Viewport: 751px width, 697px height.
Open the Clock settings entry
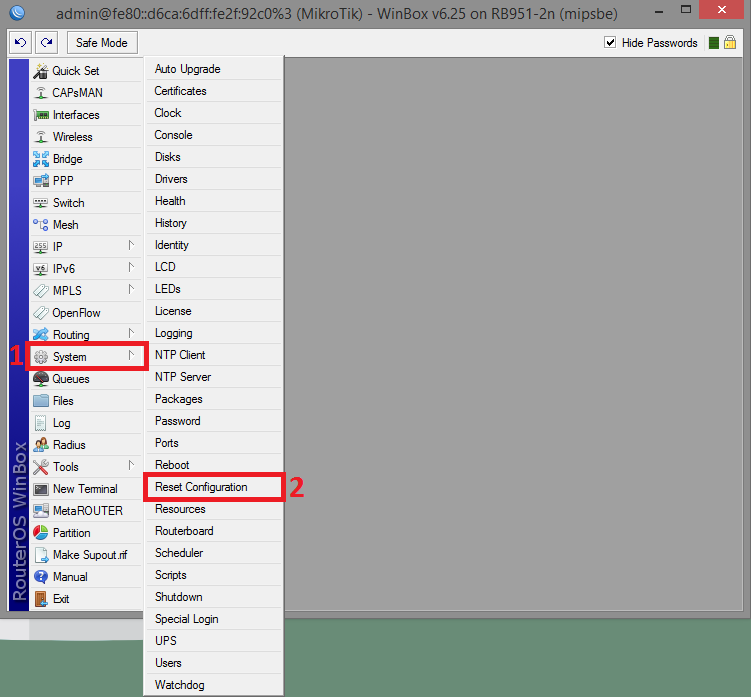pyautogui.click(x=214, y=113)
